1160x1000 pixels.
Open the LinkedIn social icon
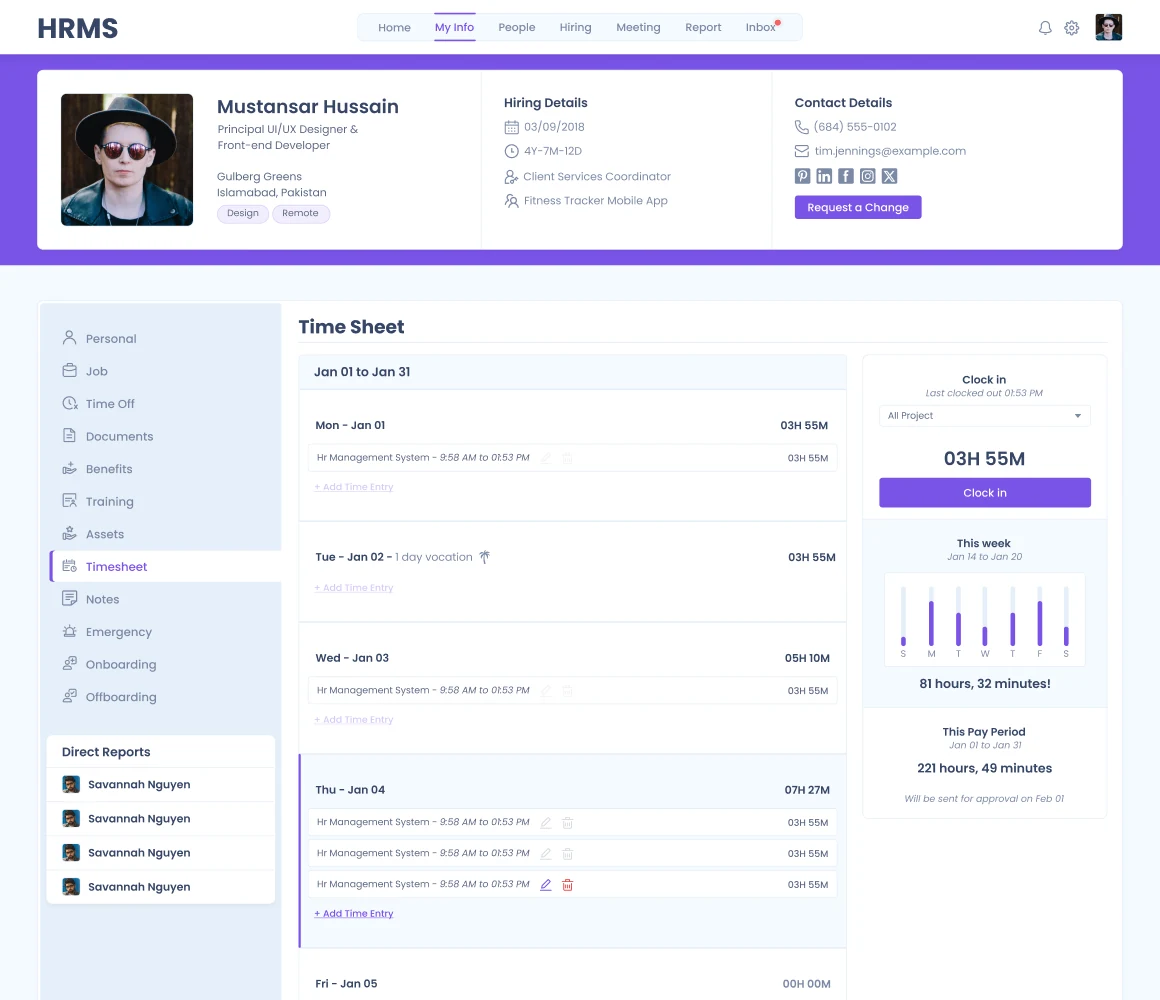[x=824, y=176]
